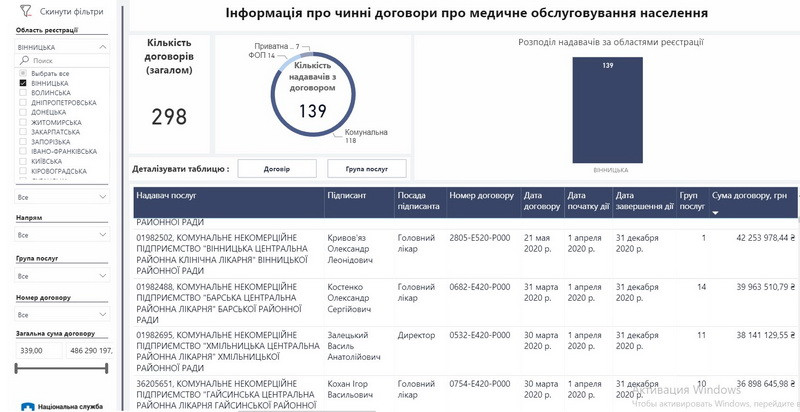Select the Выбрать все option
Image resolution: width=800 pixels, height=412 pixels.
click(x=23, y=74)
